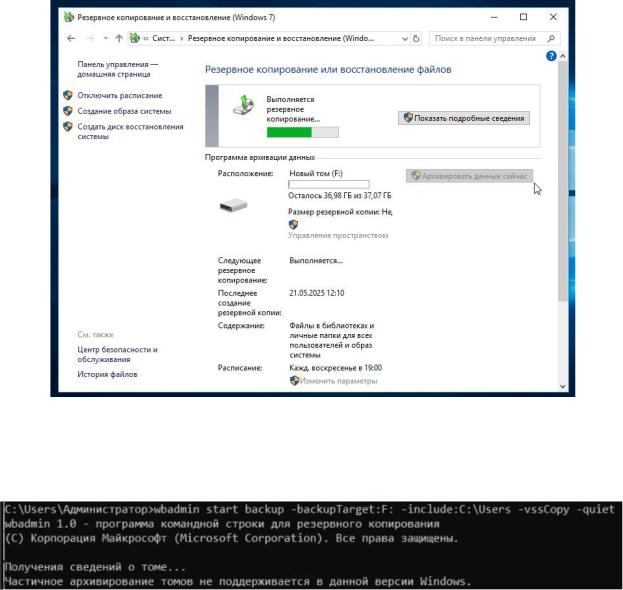This screenshot has width=623, height=590.
Task: Go up one level with the up arrow
Action: point(119,39)
